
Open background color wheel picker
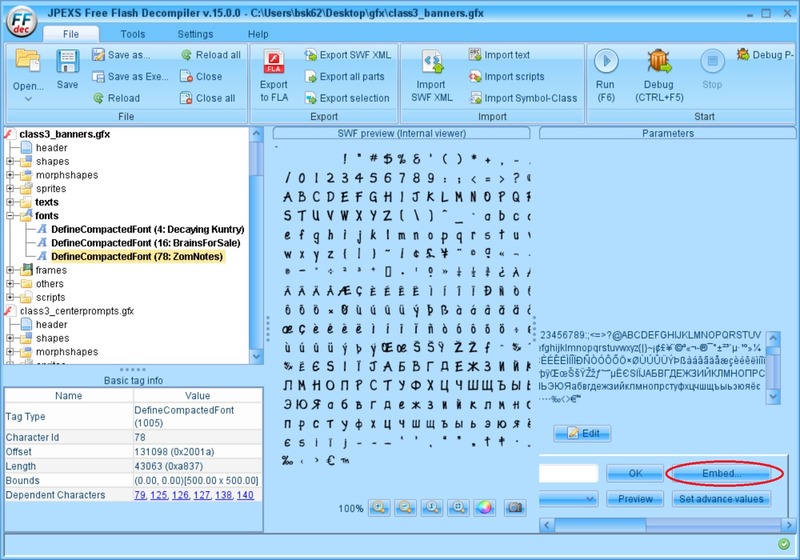(x=485, y=507)
